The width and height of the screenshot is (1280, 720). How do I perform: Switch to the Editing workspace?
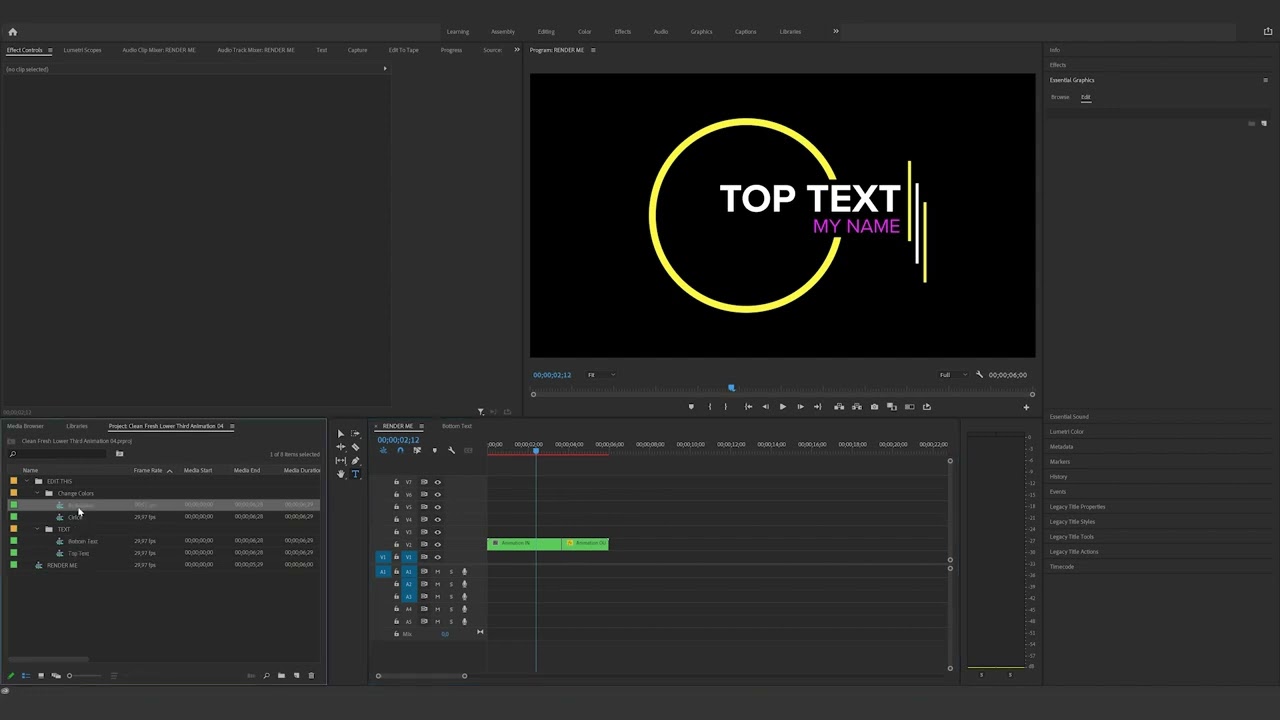(546, 32)
